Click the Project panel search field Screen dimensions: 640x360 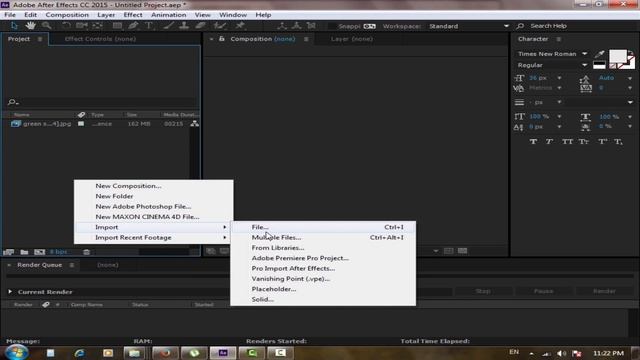click(x=102, y=102)
